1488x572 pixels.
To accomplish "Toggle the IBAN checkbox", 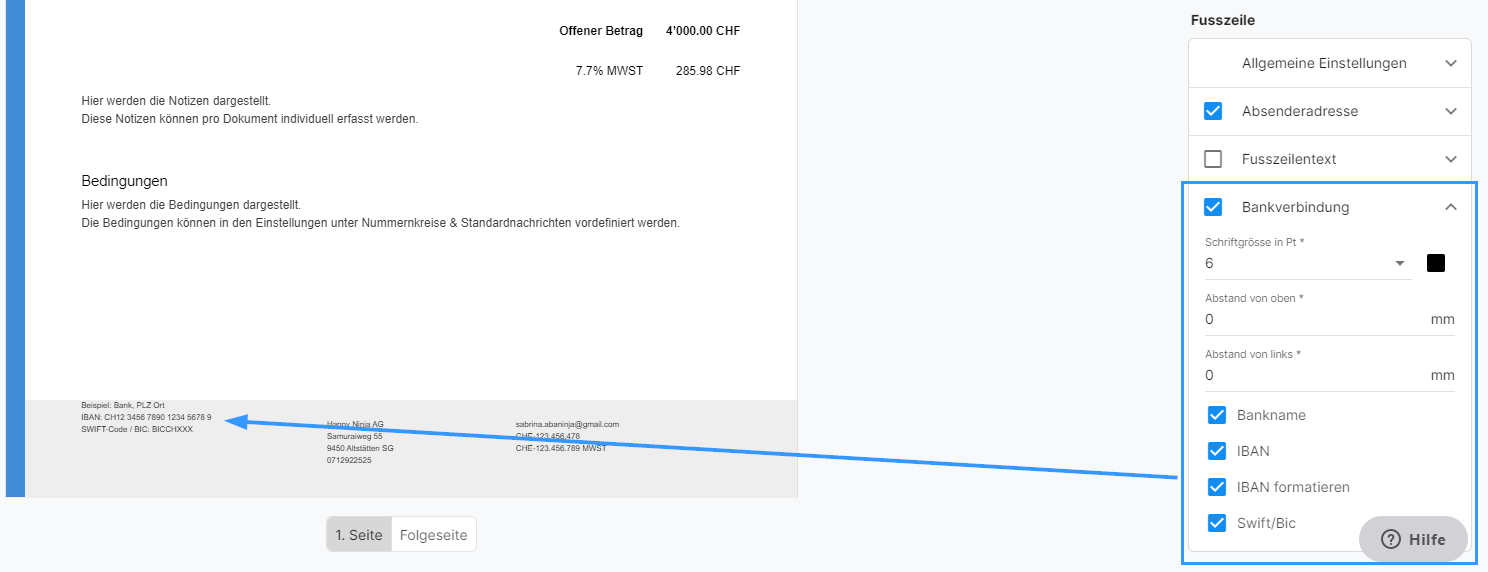I will point(1217,451).
